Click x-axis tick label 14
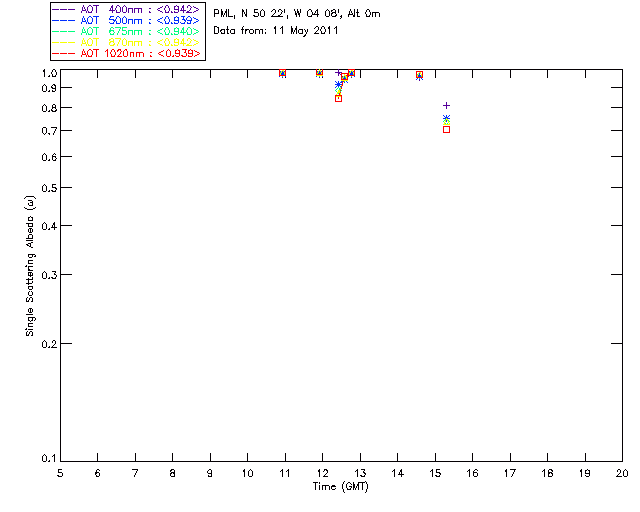Screen dimensions: 640x512 coord(398,473)
